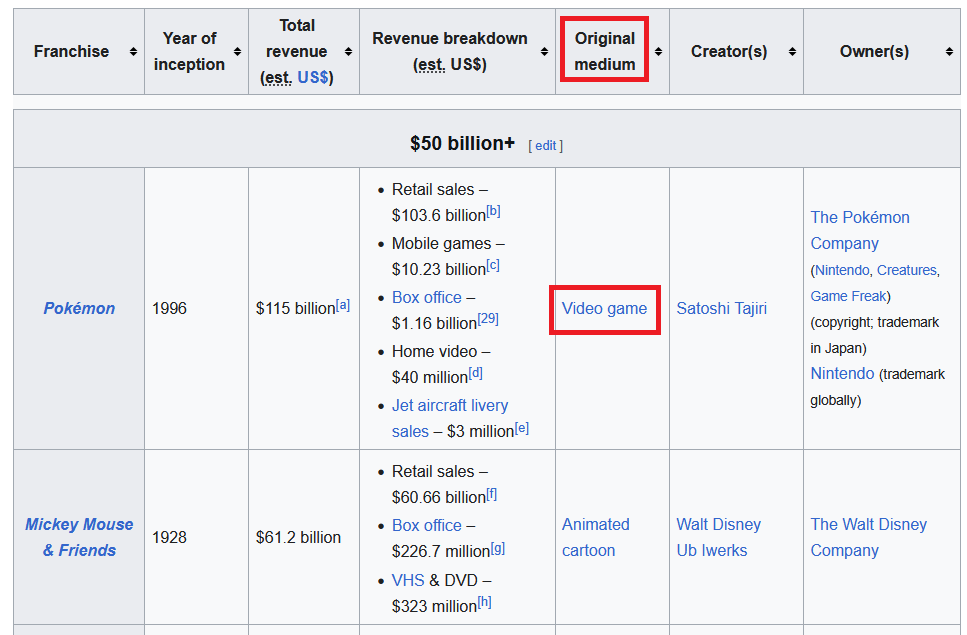Image resolution: width=967 pixels, height=635 pixels.
Task: Click the Creator(s) column header text
Action: click(x=729, y=51)
